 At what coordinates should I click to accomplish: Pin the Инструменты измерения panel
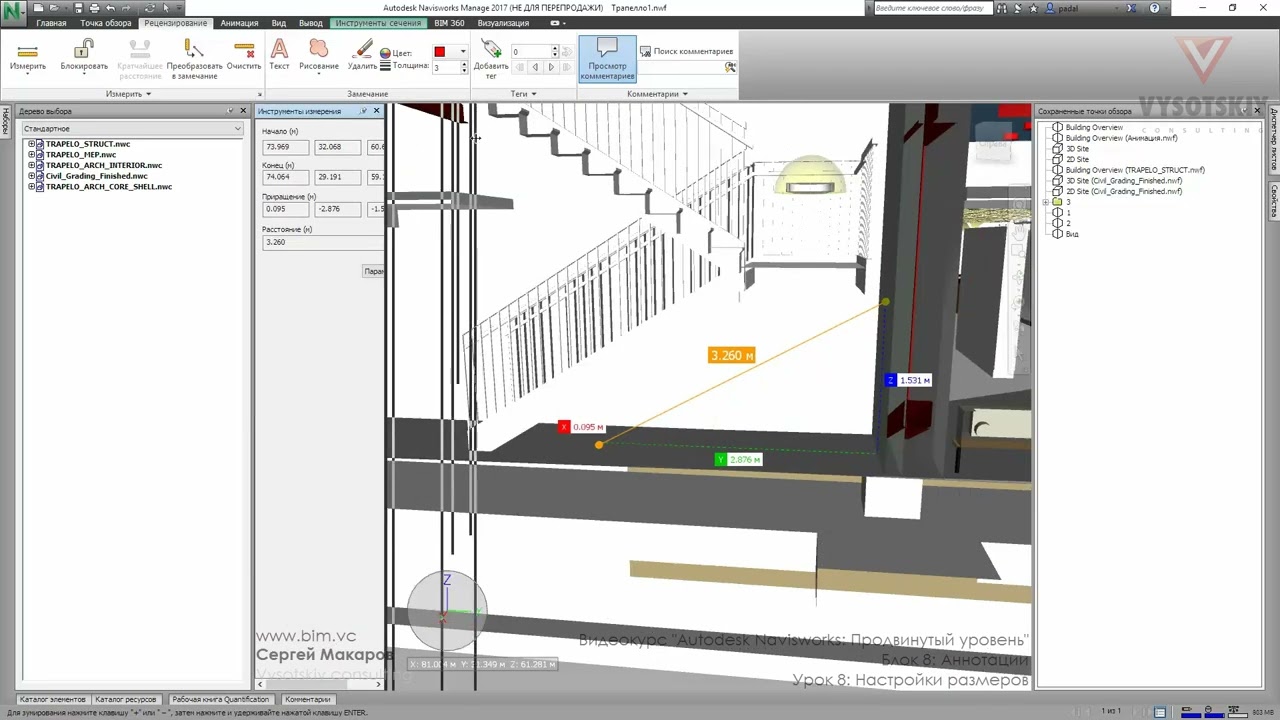click(x=364, y=111)
